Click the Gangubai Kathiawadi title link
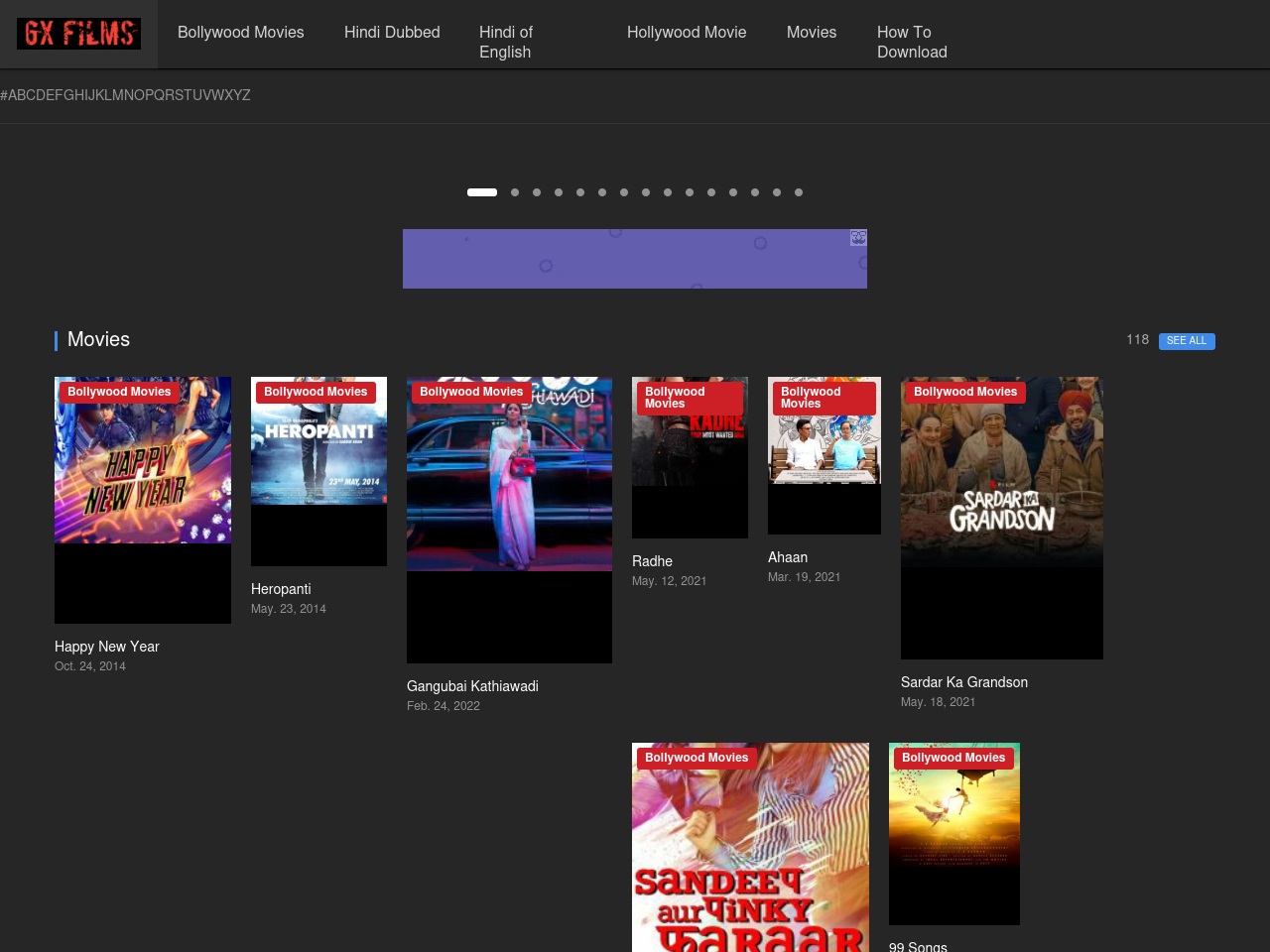This screenshot has height=952, width=1270. coord(472,686)
